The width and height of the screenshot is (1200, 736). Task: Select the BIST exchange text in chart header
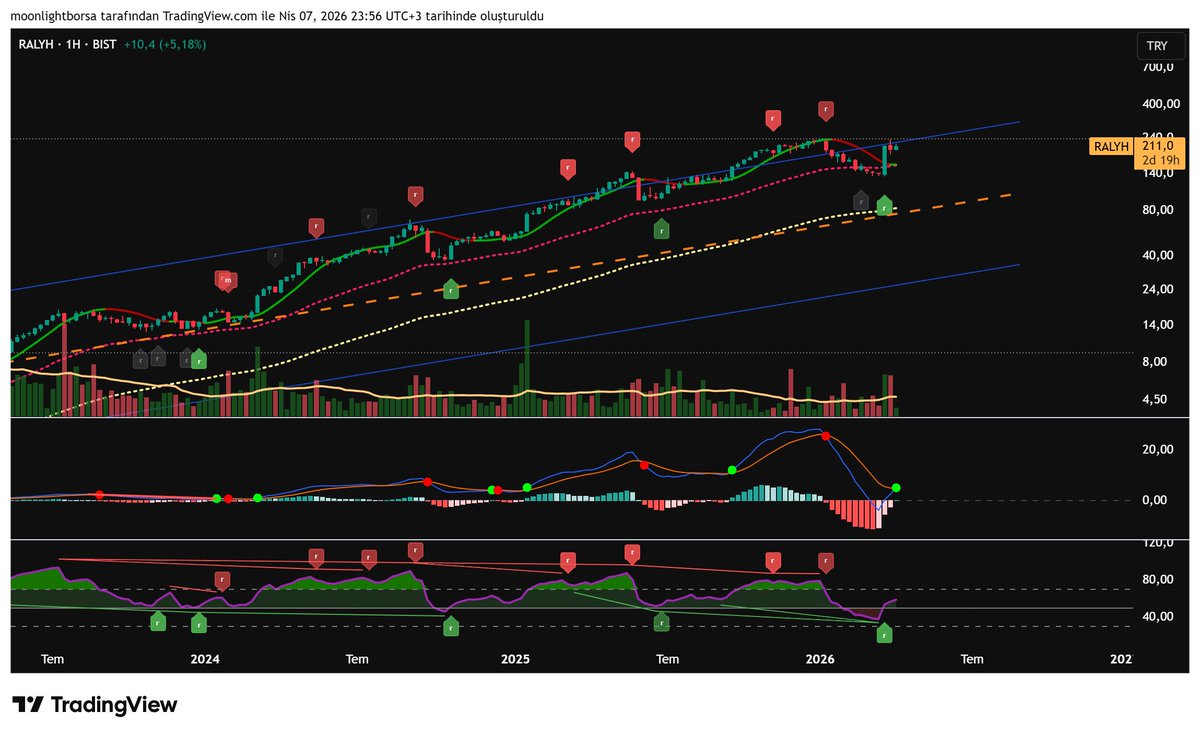pos(104,45)
